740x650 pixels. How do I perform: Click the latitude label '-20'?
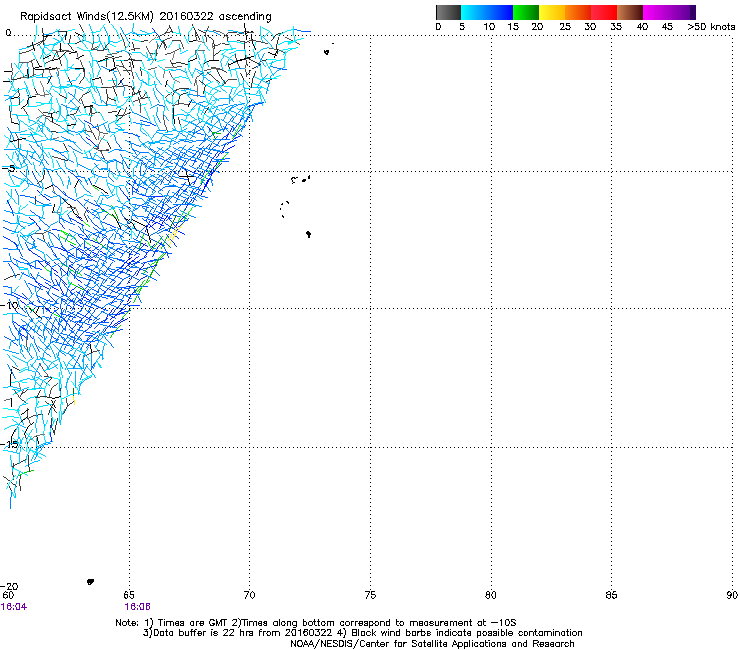10,587
